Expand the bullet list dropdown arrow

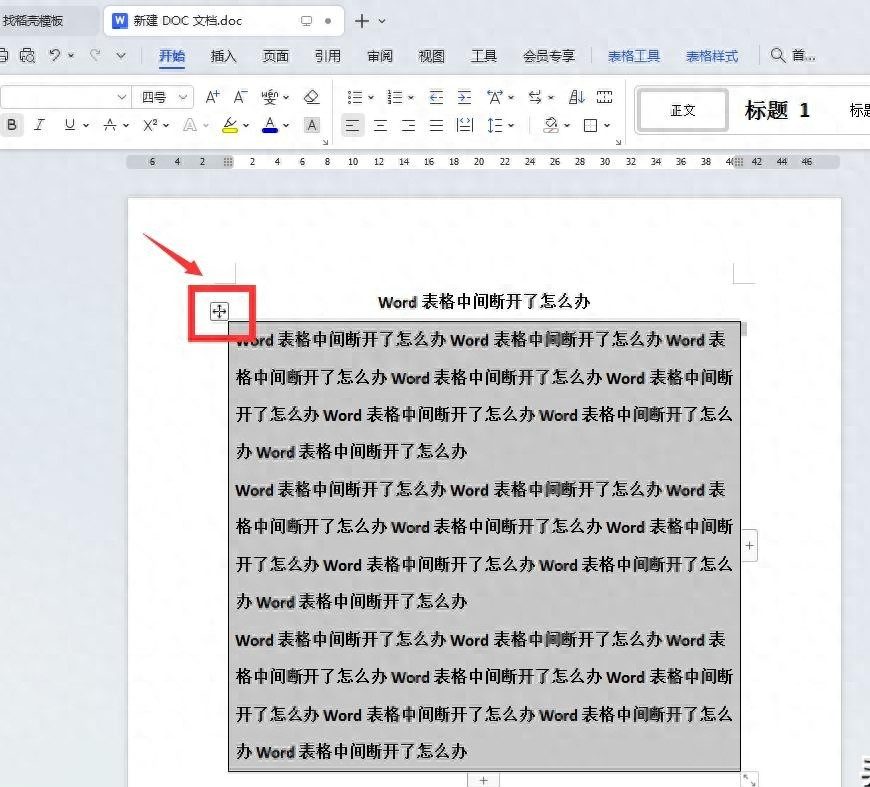371,98
